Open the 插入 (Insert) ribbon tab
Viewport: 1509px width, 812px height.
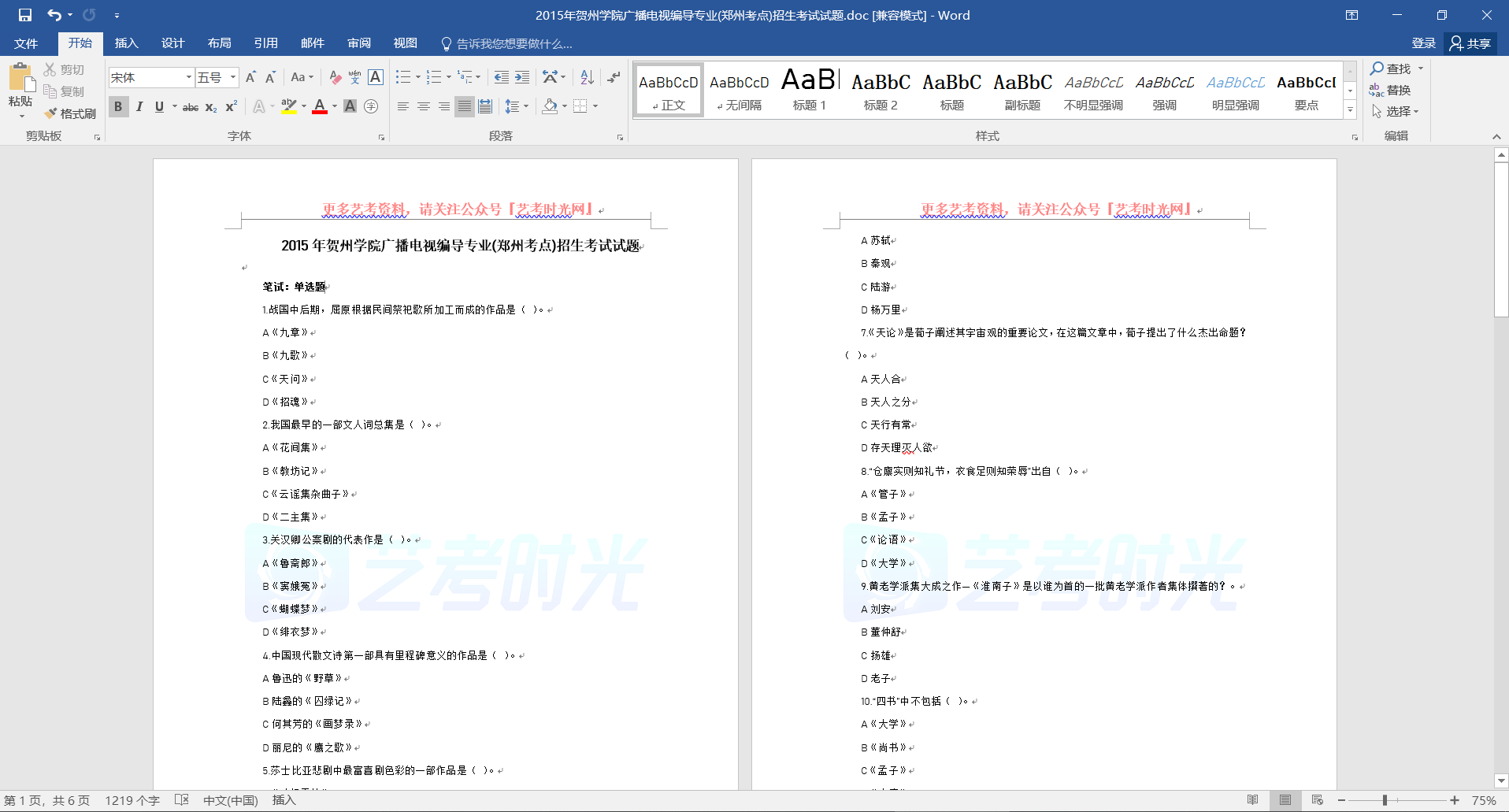click(x=126, y=43)
